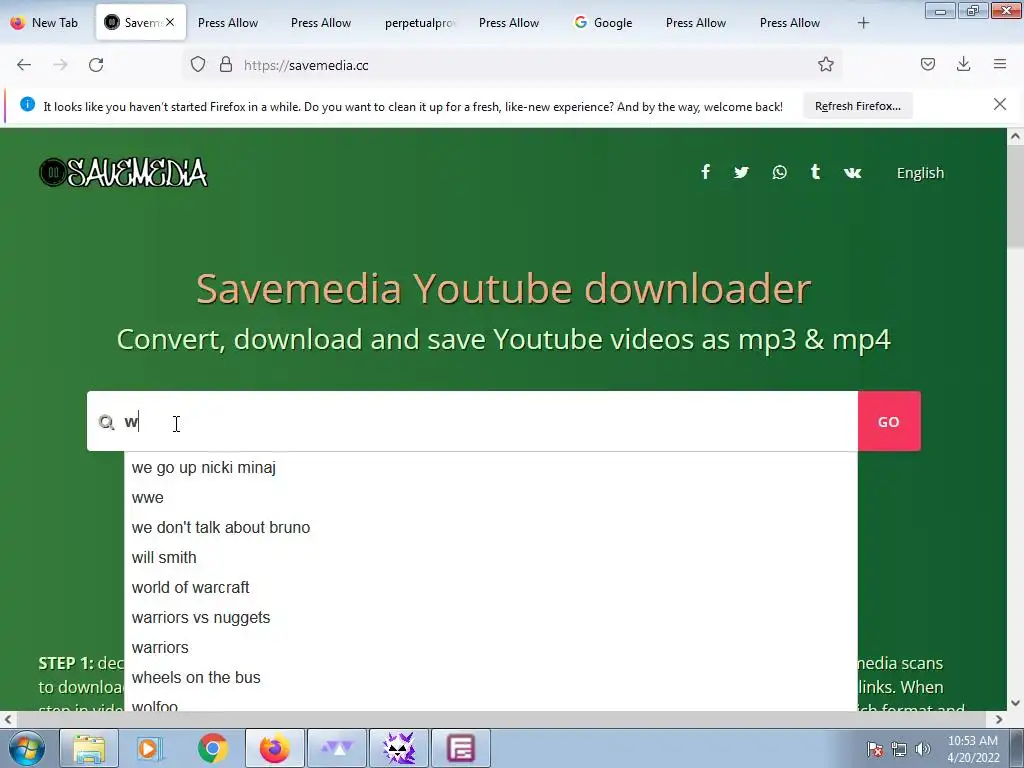Open the Windows Start button
This screenshot has height=768, width=1024.
(x=27, y=748)
